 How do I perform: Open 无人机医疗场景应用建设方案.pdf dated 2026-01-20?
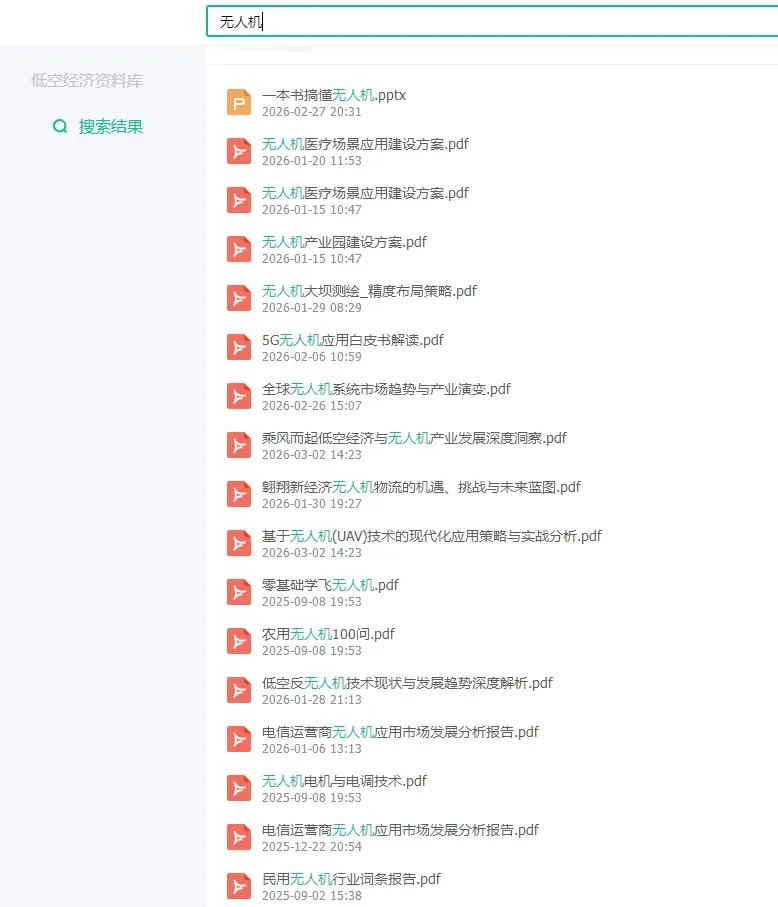[x=365, y=144]
